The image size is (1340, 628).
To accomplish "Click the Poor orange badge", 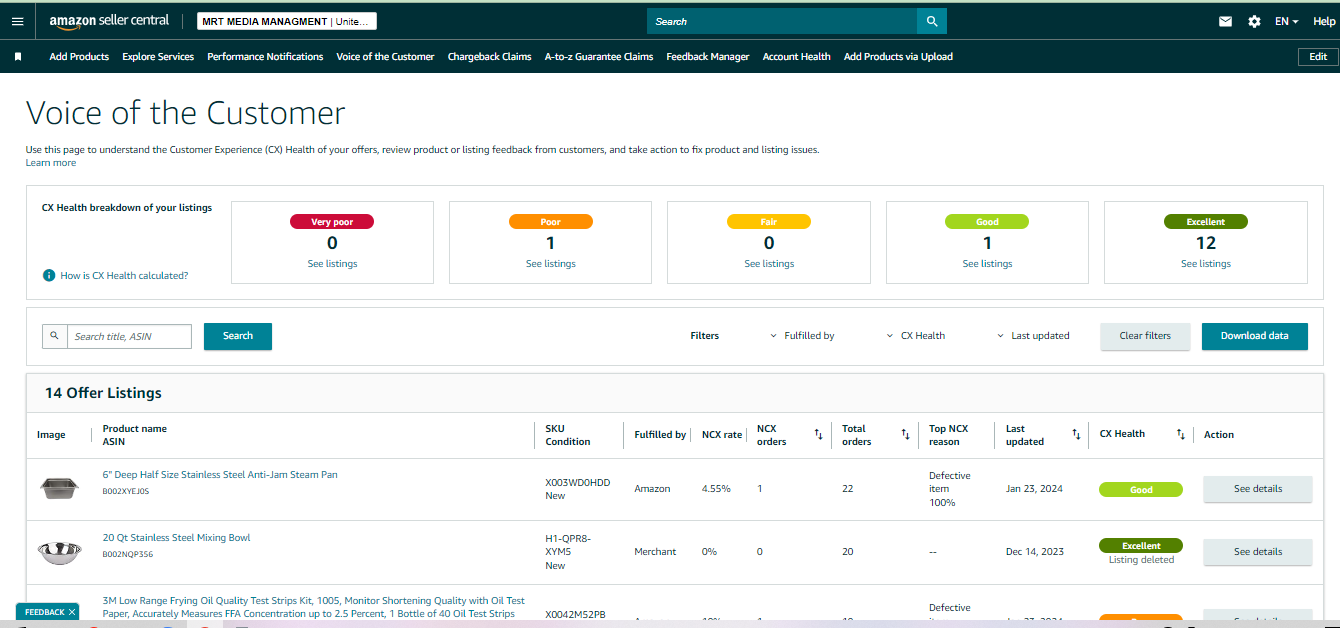I will 551,222.
